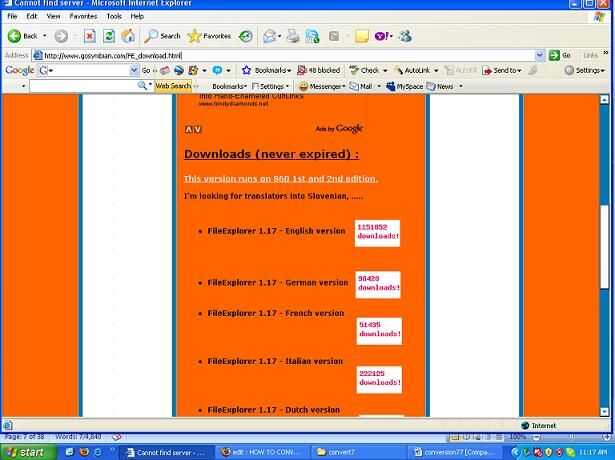Open the Tools menu
615x460 pixels.
tap(114, 16)
